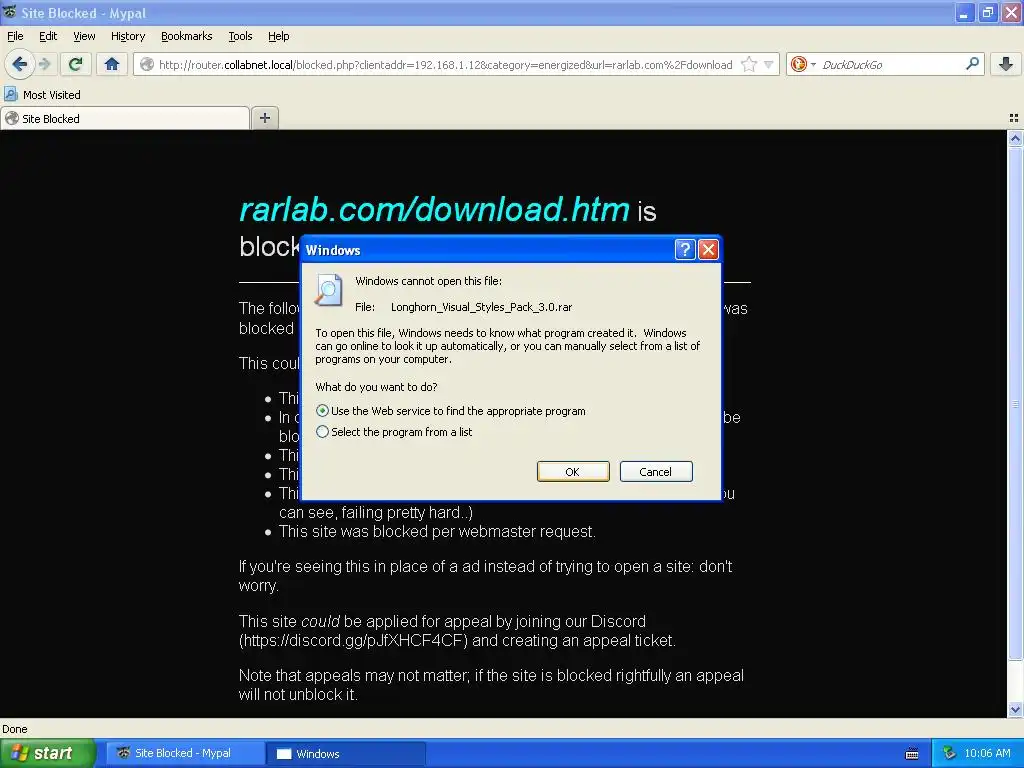Open the File menu
1024x768 pixels.
click(x=15, y=37)
